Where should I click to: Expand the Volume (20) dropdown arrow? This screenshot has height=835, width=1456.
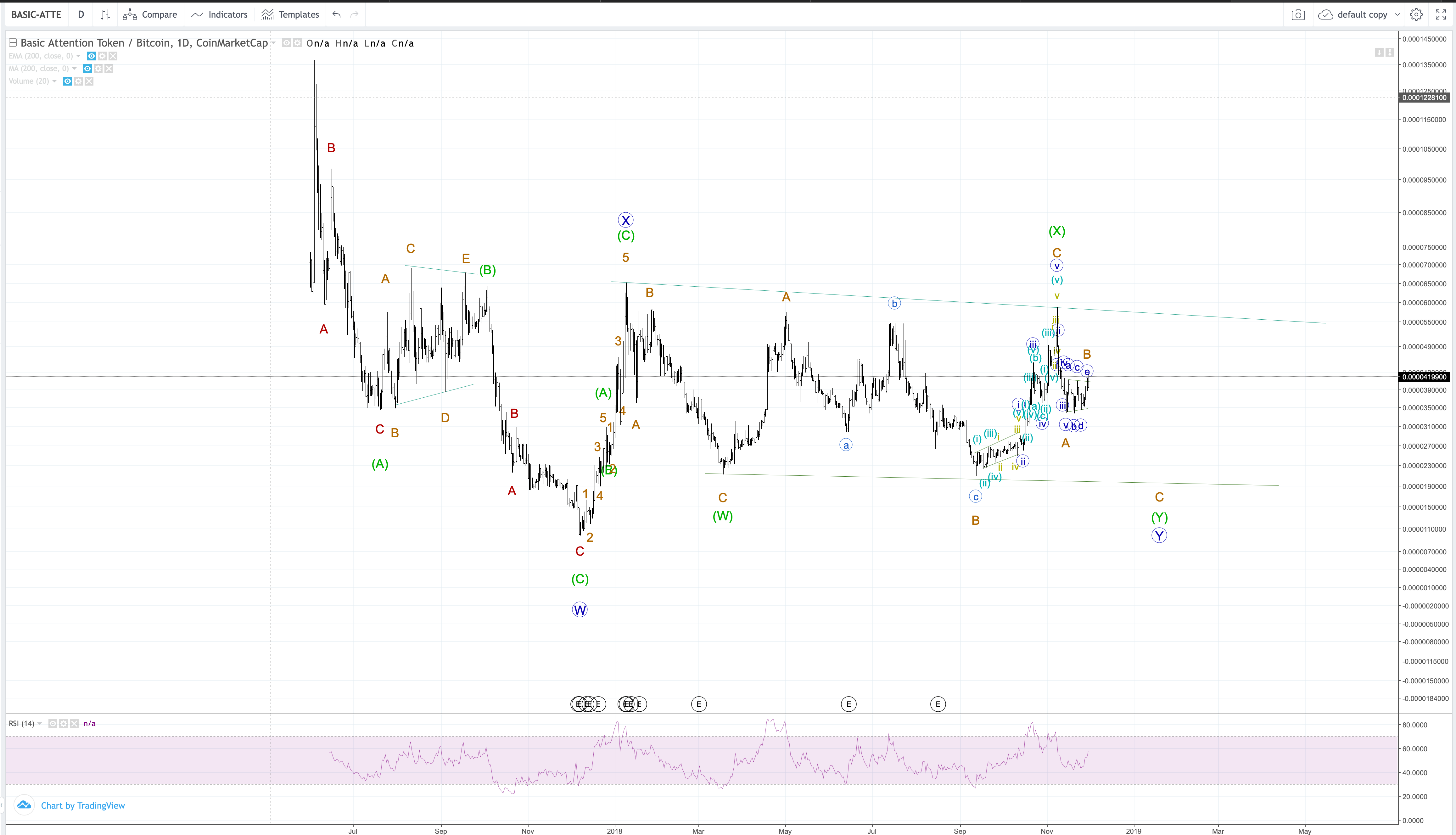click(54, 81)
